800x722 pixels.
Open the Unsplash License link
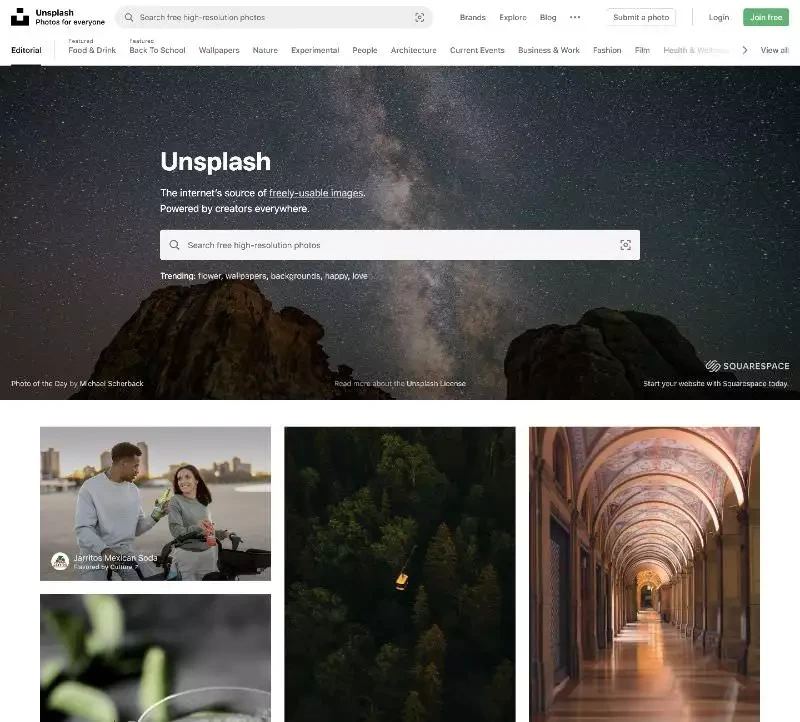point(436,383)
